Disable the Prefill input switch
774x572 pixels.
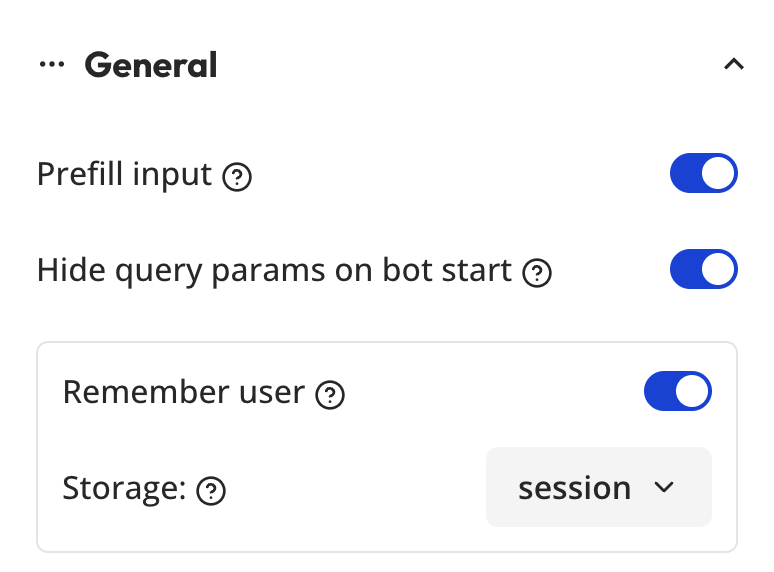[703, 174]
